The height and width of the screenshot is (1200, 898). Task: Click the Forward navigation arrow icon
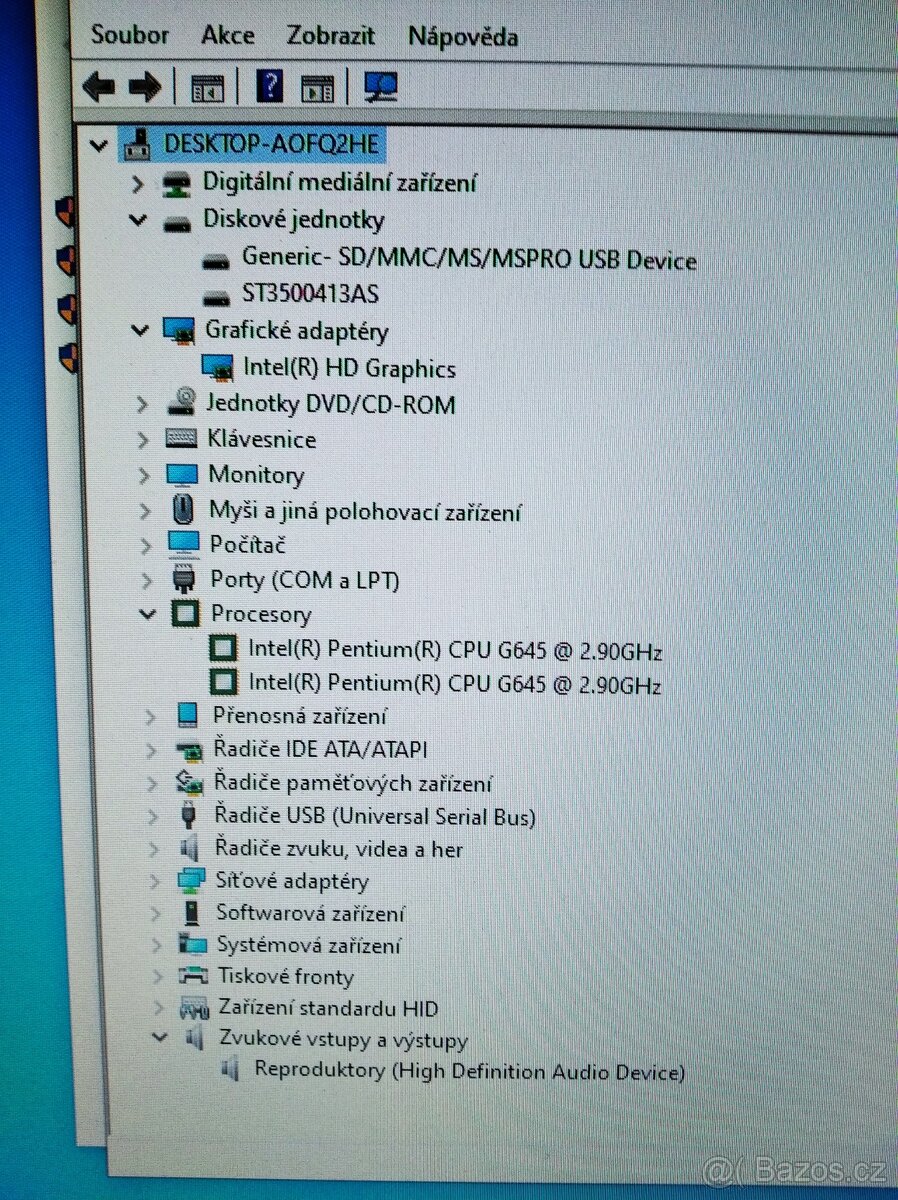coord(143,87)
